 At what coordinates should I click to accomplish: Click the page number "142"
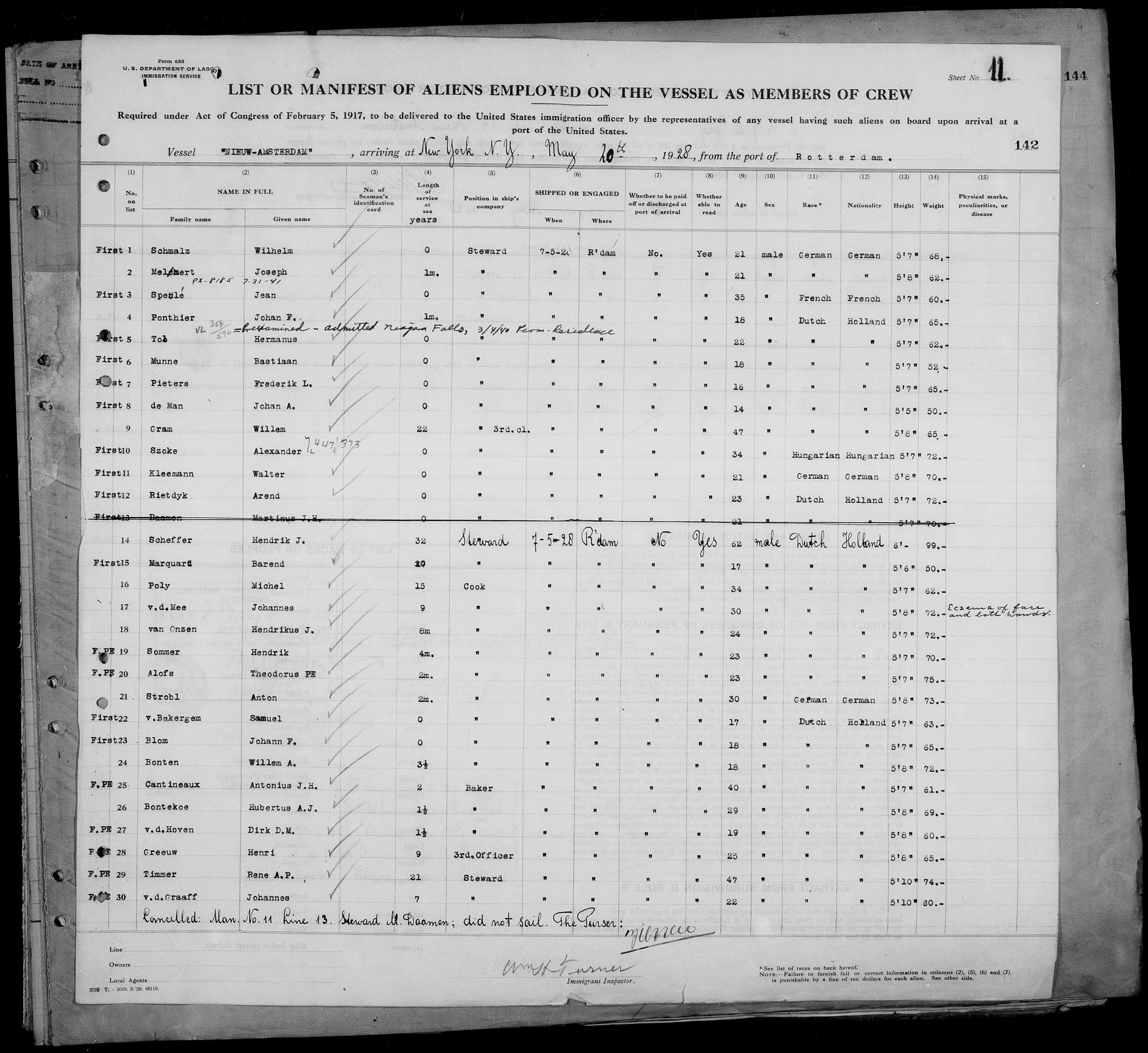[x=1026, y=145]
